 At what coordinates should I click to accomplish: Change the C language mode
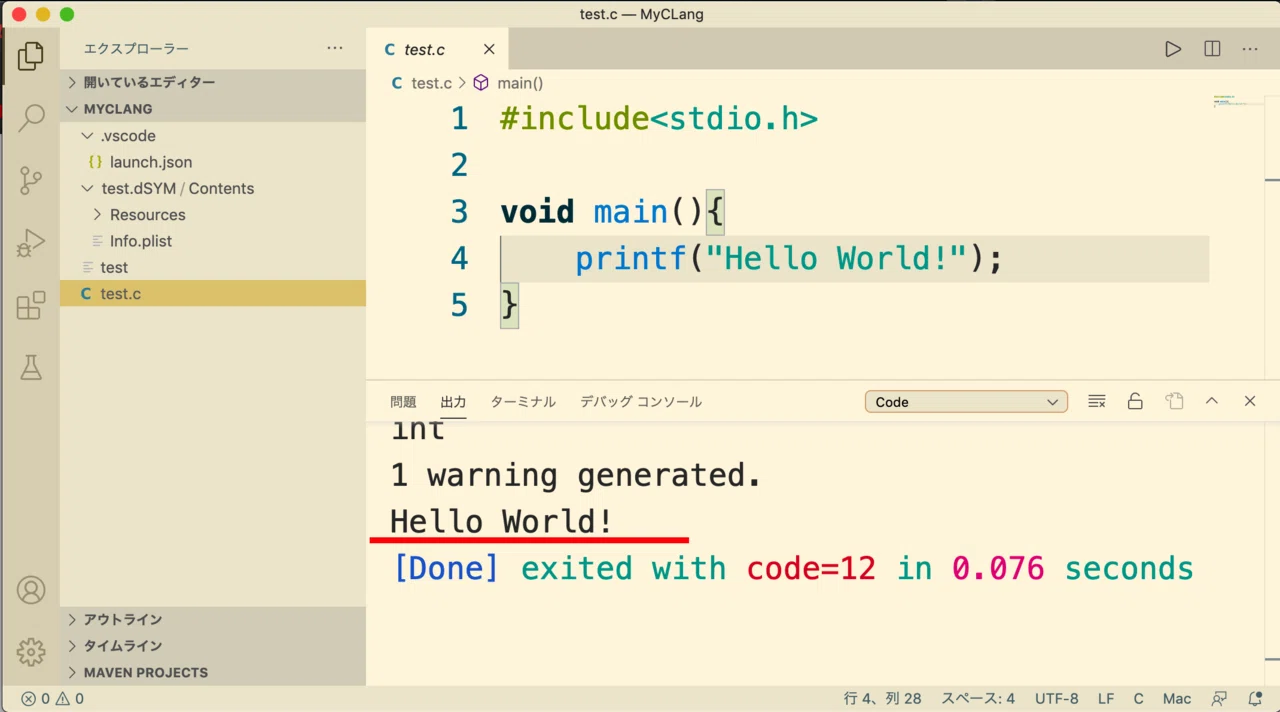(1138, 699)
